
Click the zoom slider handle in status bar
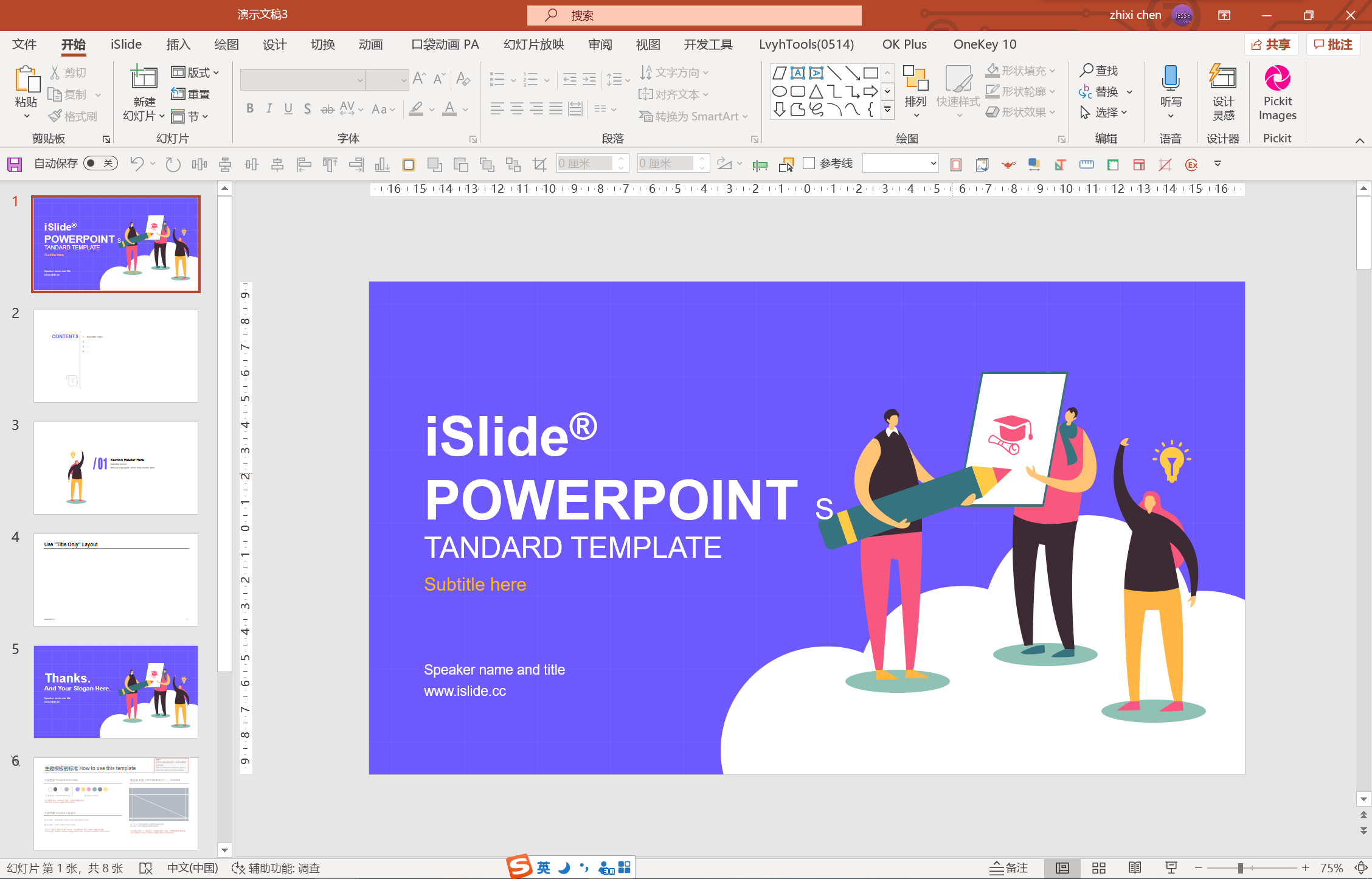coord(1240,868)
